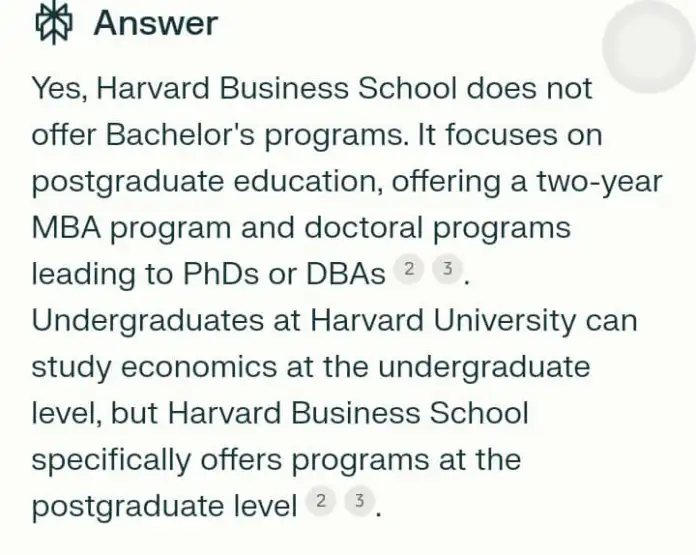Image resolution: width=696 pixels, height=555 pixels.
Task: Tap the floating circular button at top right
Action: [648, 45]
